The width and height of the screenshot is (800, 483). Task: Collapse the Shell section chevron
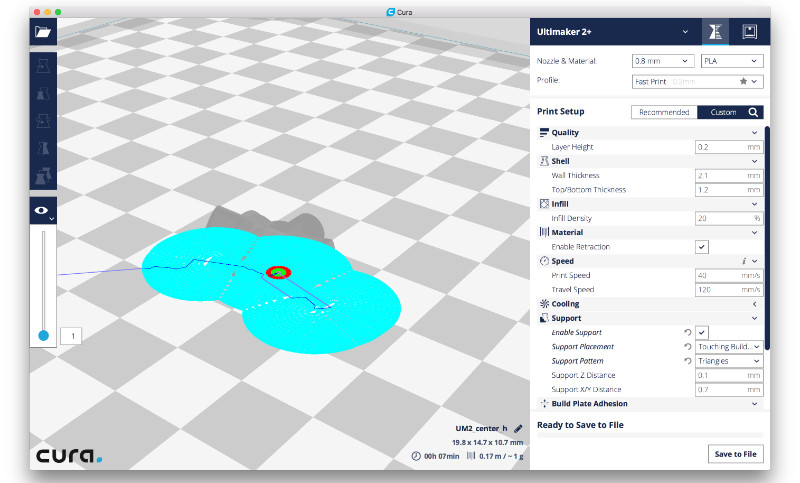click(x=755, y=161)
